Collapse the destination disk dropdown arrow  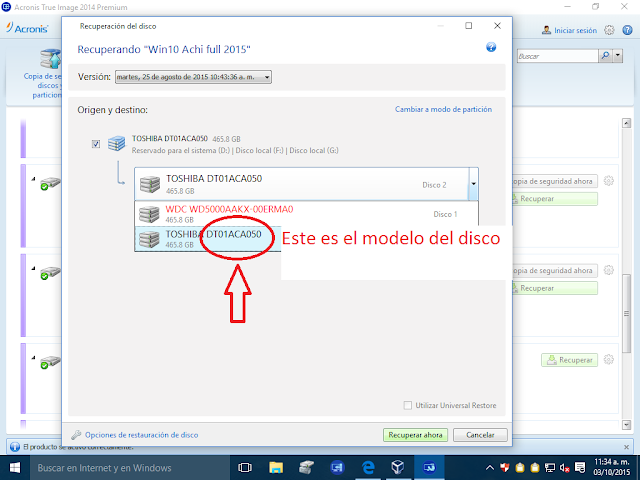473,184
